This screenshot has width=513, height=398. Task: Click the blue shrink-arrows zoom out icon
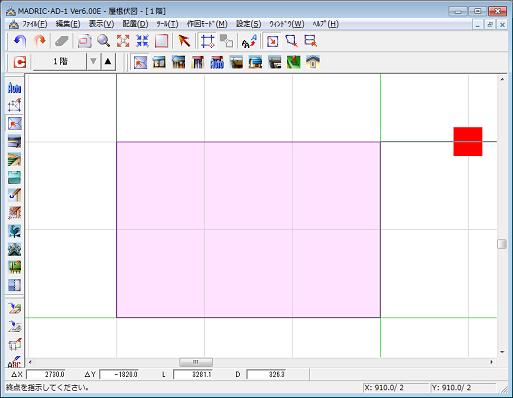coord(142,41)
